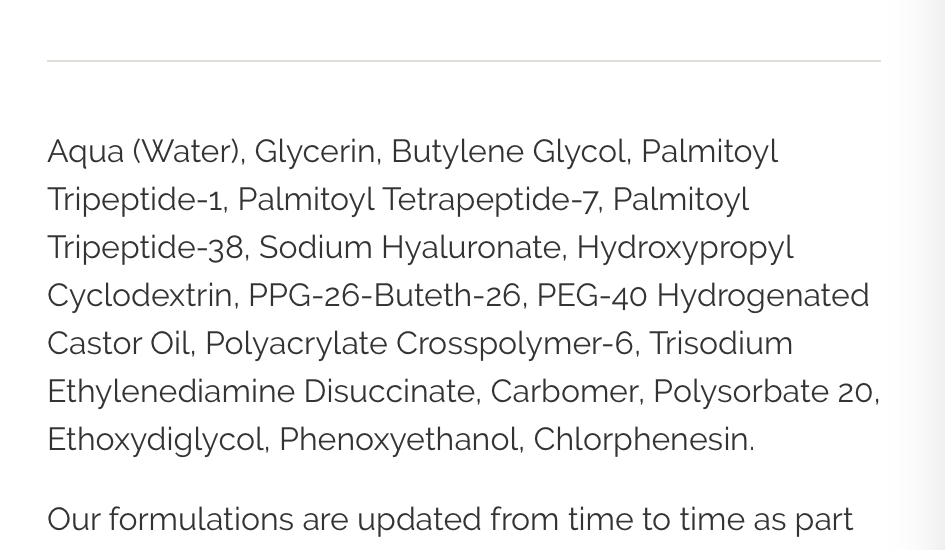Image resolution: width=945 pixels, height=550 pixels.
Task: Click Ethylenediamine Disuccinate ingredient
Action: click(261, 392)
